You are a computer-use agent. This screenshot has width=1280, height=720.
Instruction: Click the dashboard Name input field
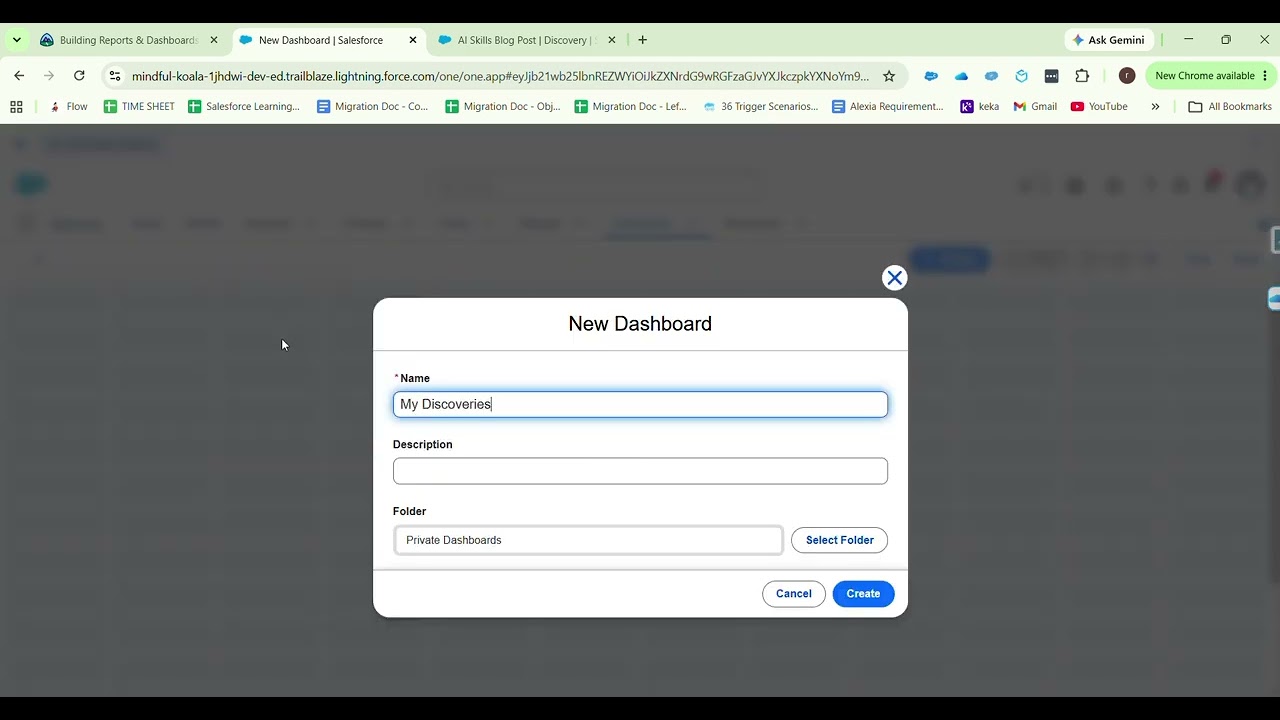(x=640, y=404)
